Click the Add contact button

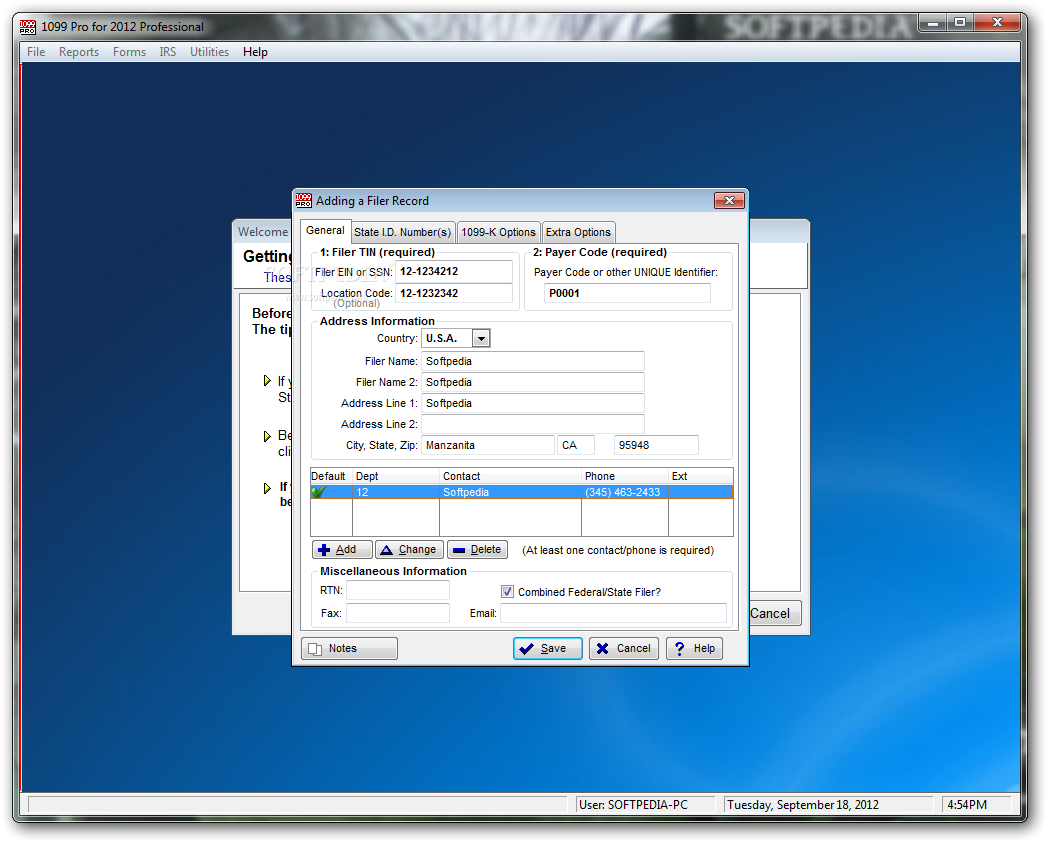pos(342,550)
